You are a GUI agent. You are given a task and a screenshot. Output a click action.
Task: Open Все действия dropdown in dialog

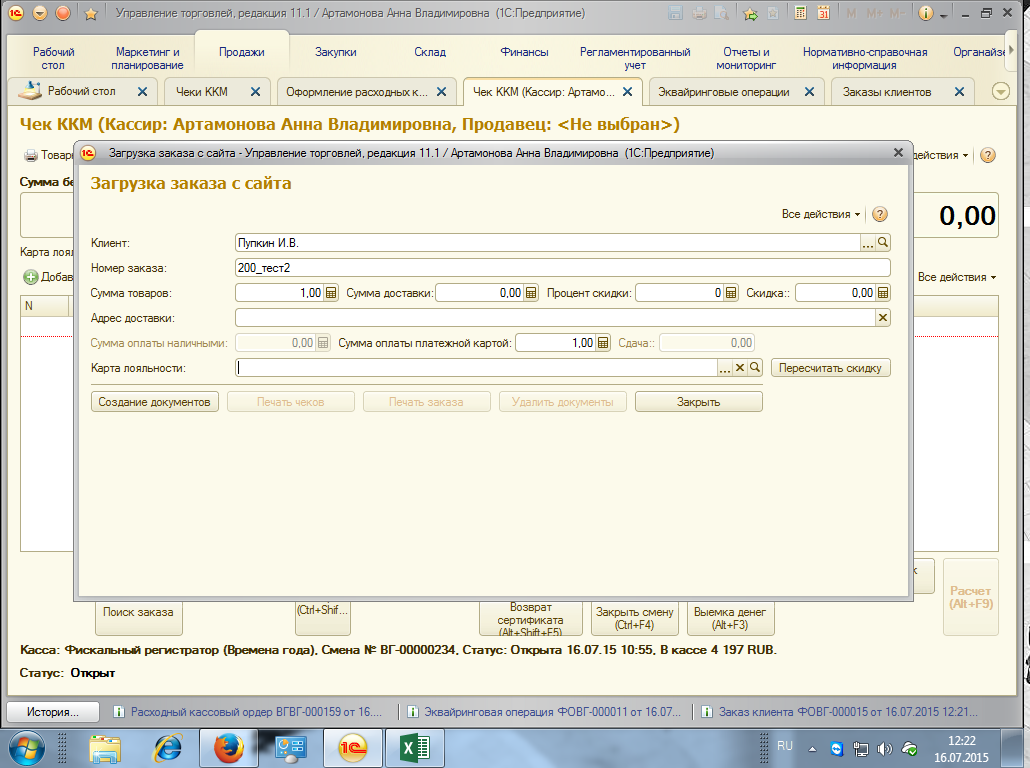click(820, 214)
